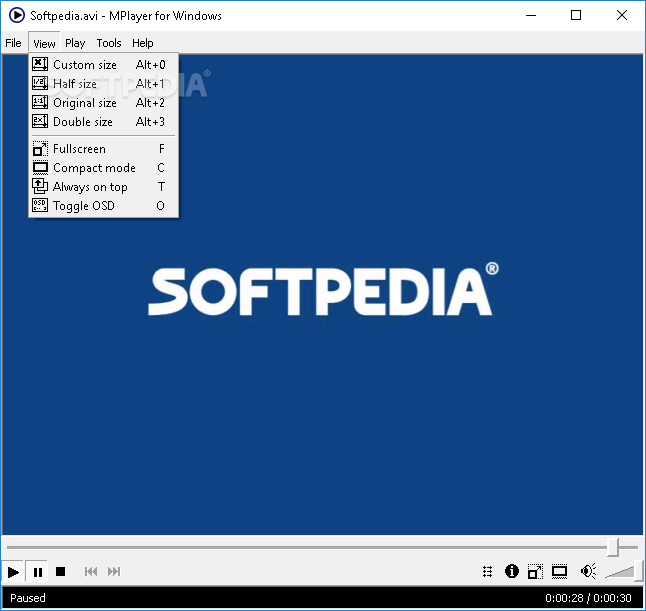Select Custom size Alt+0 entry
The height and width of the screenshot is (611, 646).
click(x=103, y=65)
